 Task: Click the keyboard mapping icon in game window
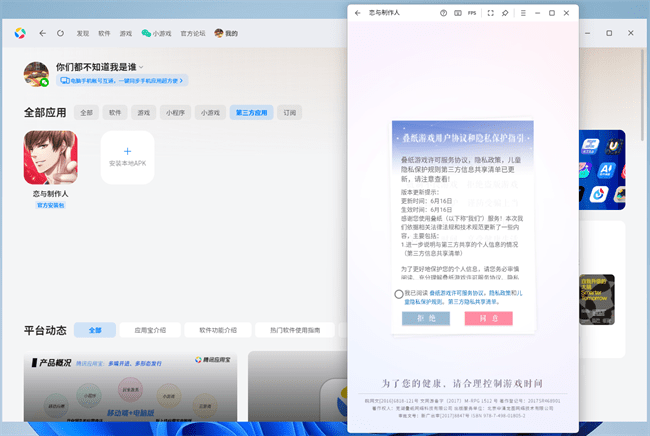point(458,13)
